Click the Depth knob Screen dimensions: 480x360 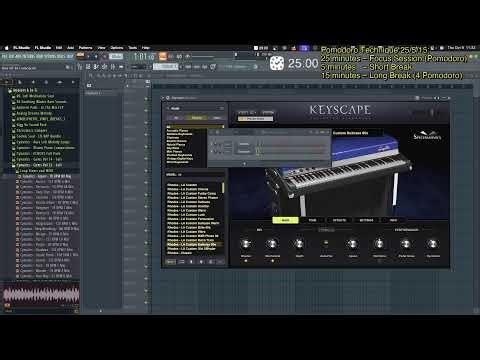pos(299,244)
